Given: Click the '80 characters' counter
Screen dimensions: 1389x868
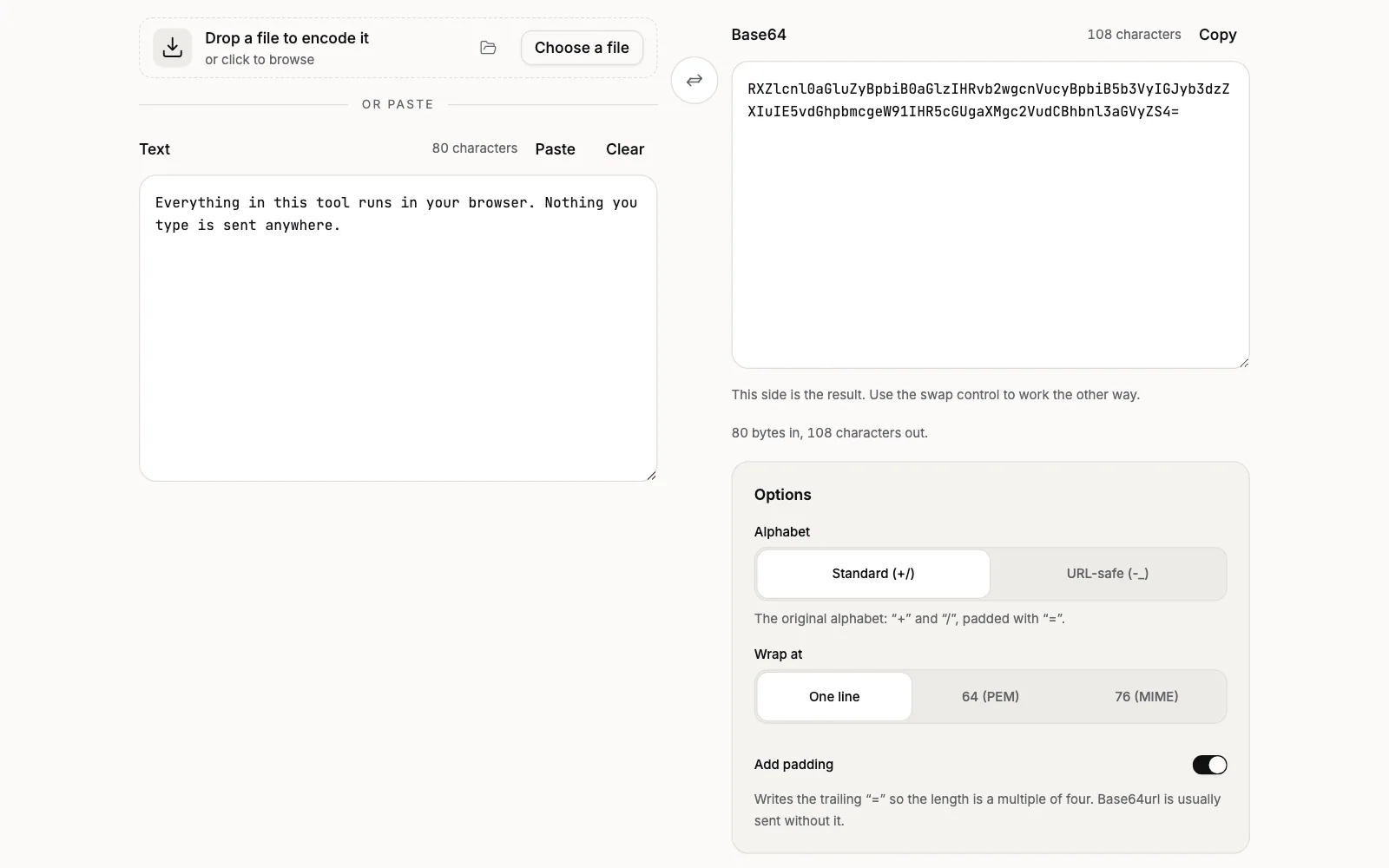Looking at the screenshot, I should 475,148.
